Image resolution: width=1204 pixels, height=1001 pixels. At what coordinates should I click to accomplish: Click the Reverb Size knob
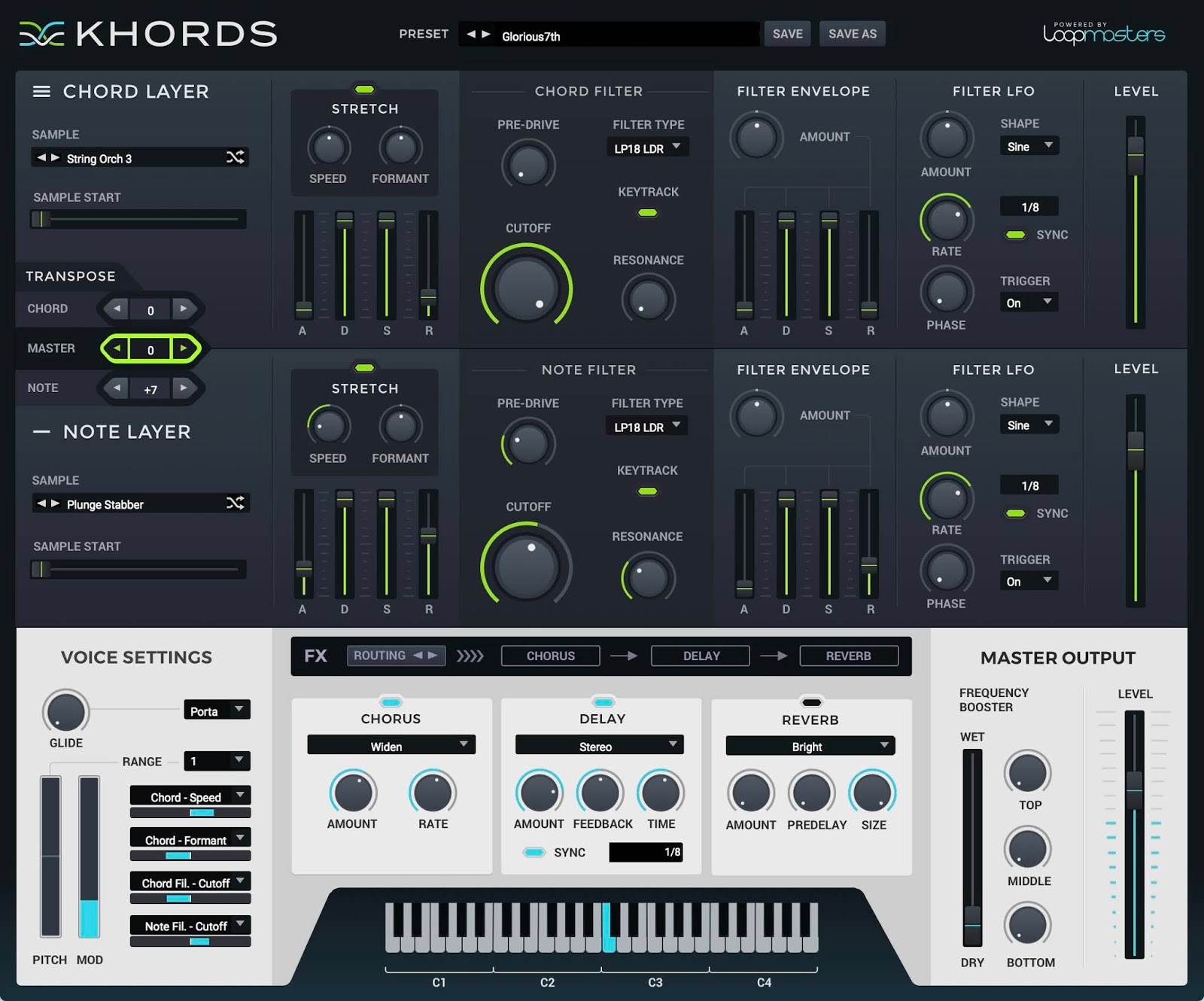click(872, 793)
